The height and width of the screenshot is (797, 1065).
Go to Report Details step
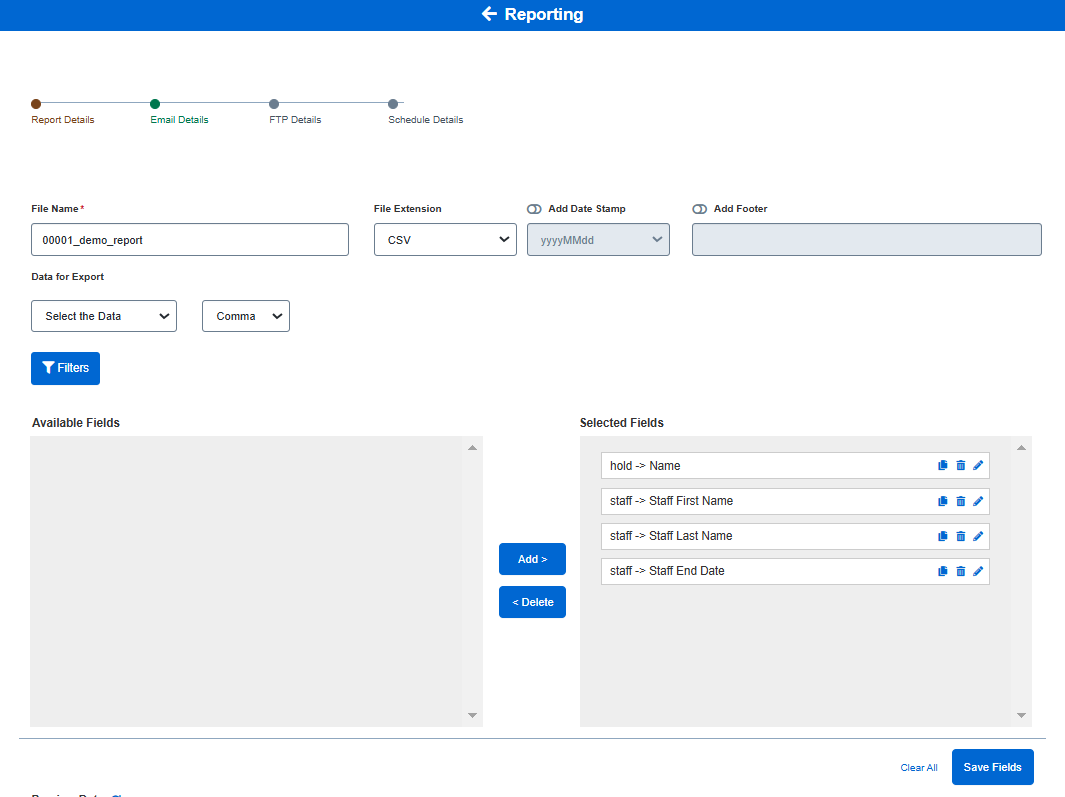tap(62, 112)
